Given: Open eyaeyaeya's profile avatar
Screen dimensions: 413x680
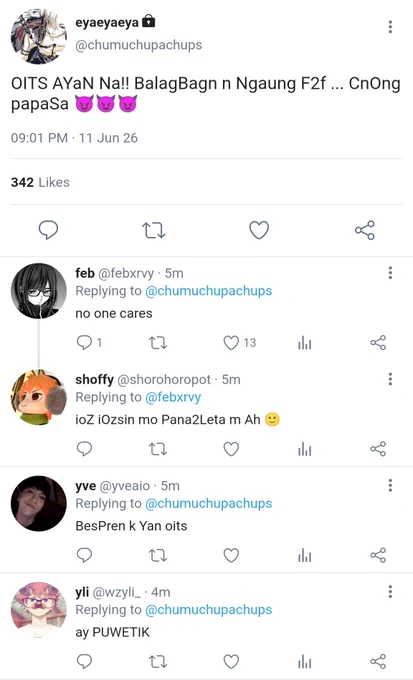Looking at the screenshot, I should tap(39, 36).
